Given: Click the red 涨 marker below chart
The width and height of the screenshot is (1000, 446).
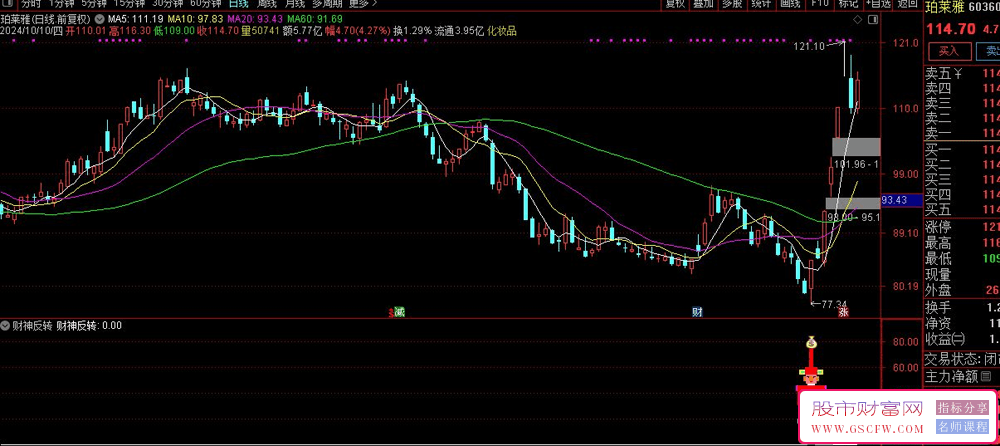Looking at the screenshot, I should pyautogui.click(x=844, y=312).
